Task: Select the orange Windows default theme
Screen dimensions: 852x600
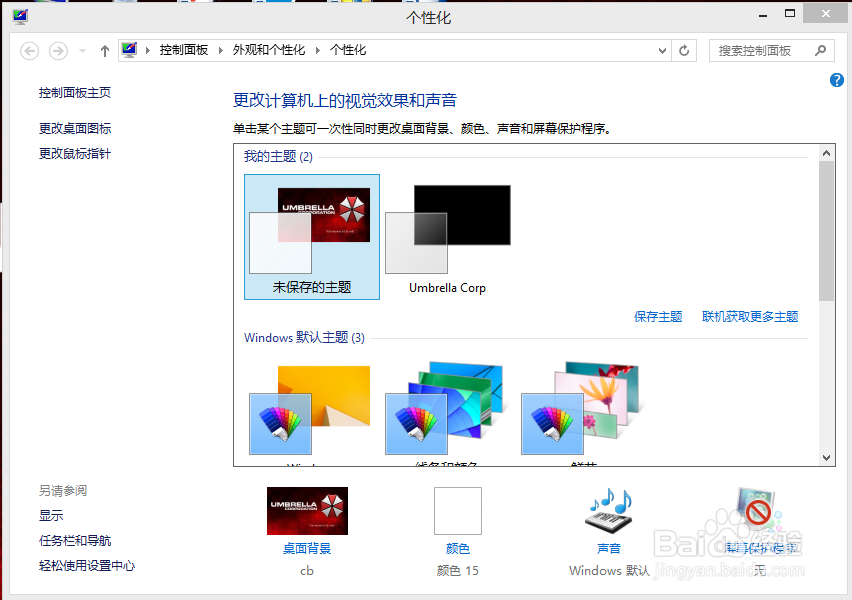Action: (310, 410)
